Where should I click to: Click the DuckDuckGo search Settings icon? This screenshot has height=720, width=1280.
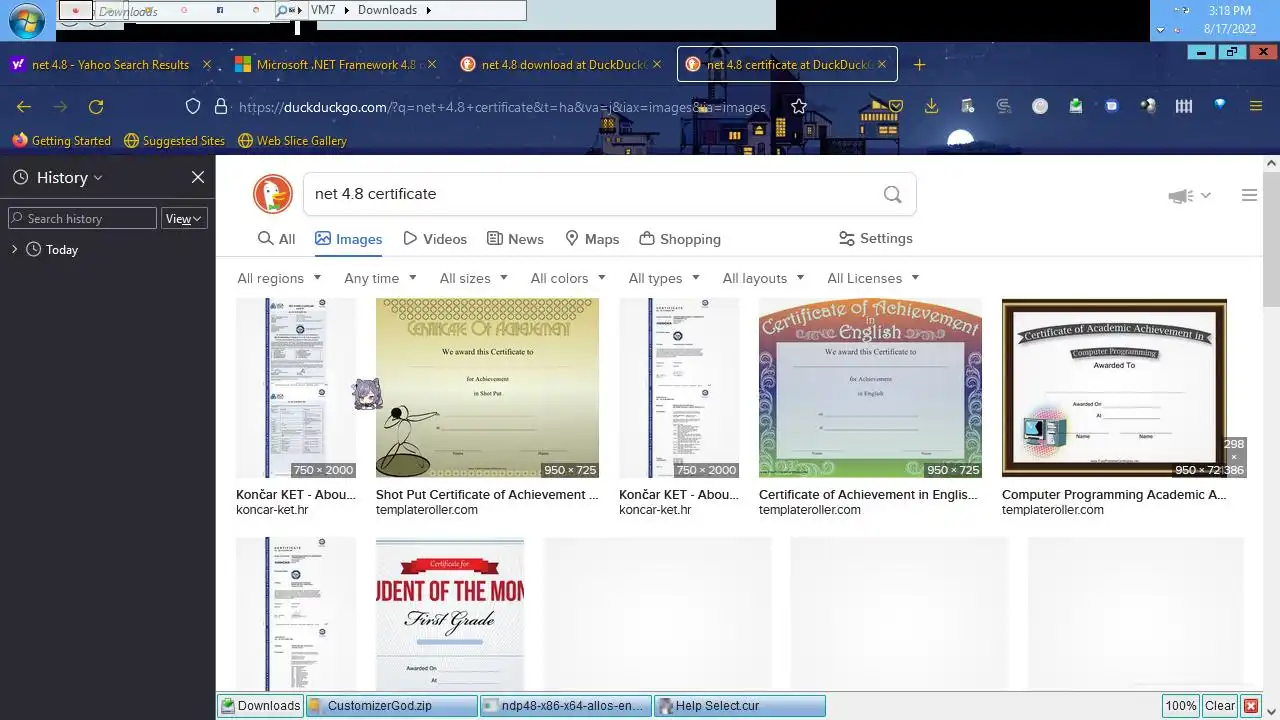[x=846, y=239]
